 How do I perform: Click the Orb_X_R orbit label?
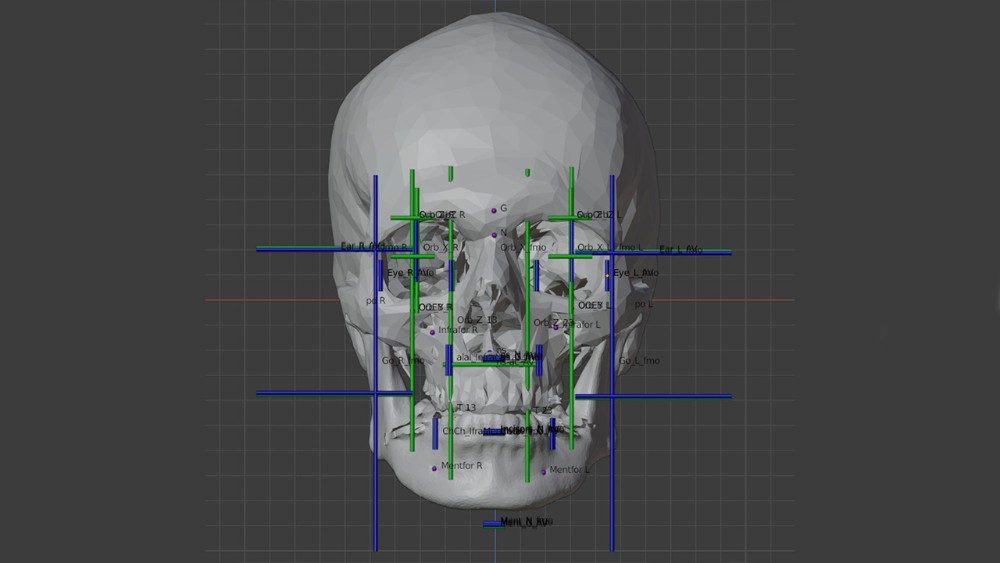pyautogui.click(x=440, y=247)
